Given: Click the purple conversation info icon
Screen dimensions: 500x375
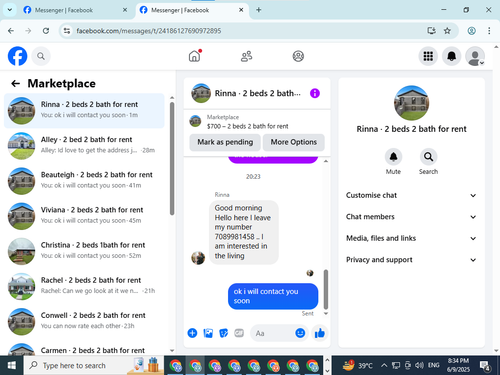Looking at the screenshot, I should coord(315,93).
